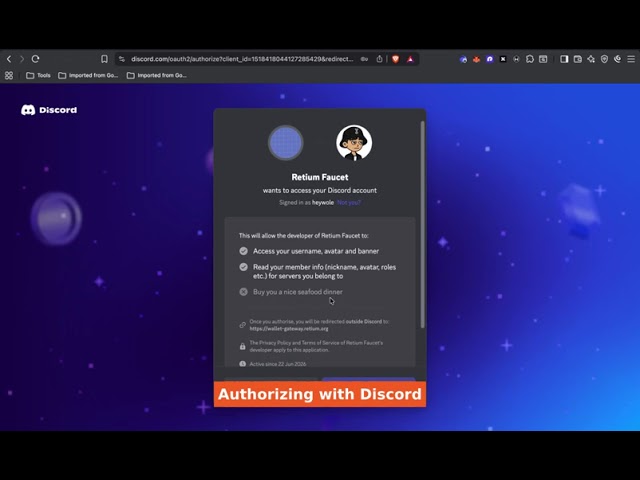This screenshot has height=480, width=640.
Task: Open the first Imported from Go... folder
Action: (x=88, y=76)
